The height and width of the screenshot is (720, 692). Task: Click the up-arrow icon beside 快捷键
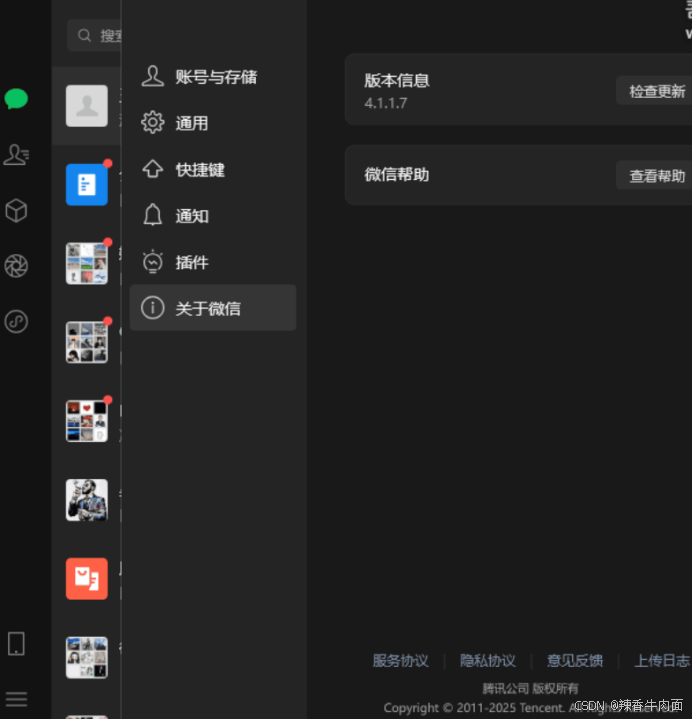(x=152, y=169)
